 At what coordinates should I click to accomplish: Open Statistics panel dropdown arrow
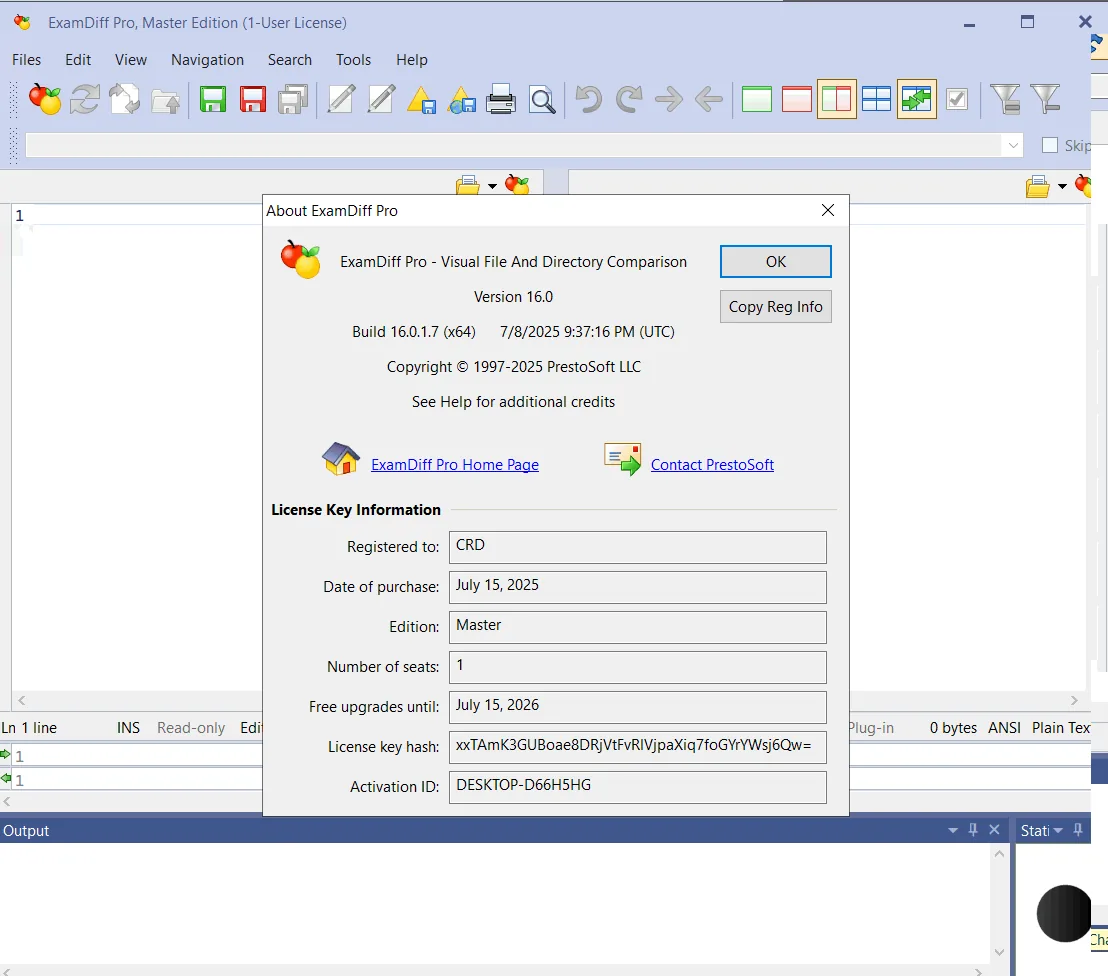[1058, 830]
